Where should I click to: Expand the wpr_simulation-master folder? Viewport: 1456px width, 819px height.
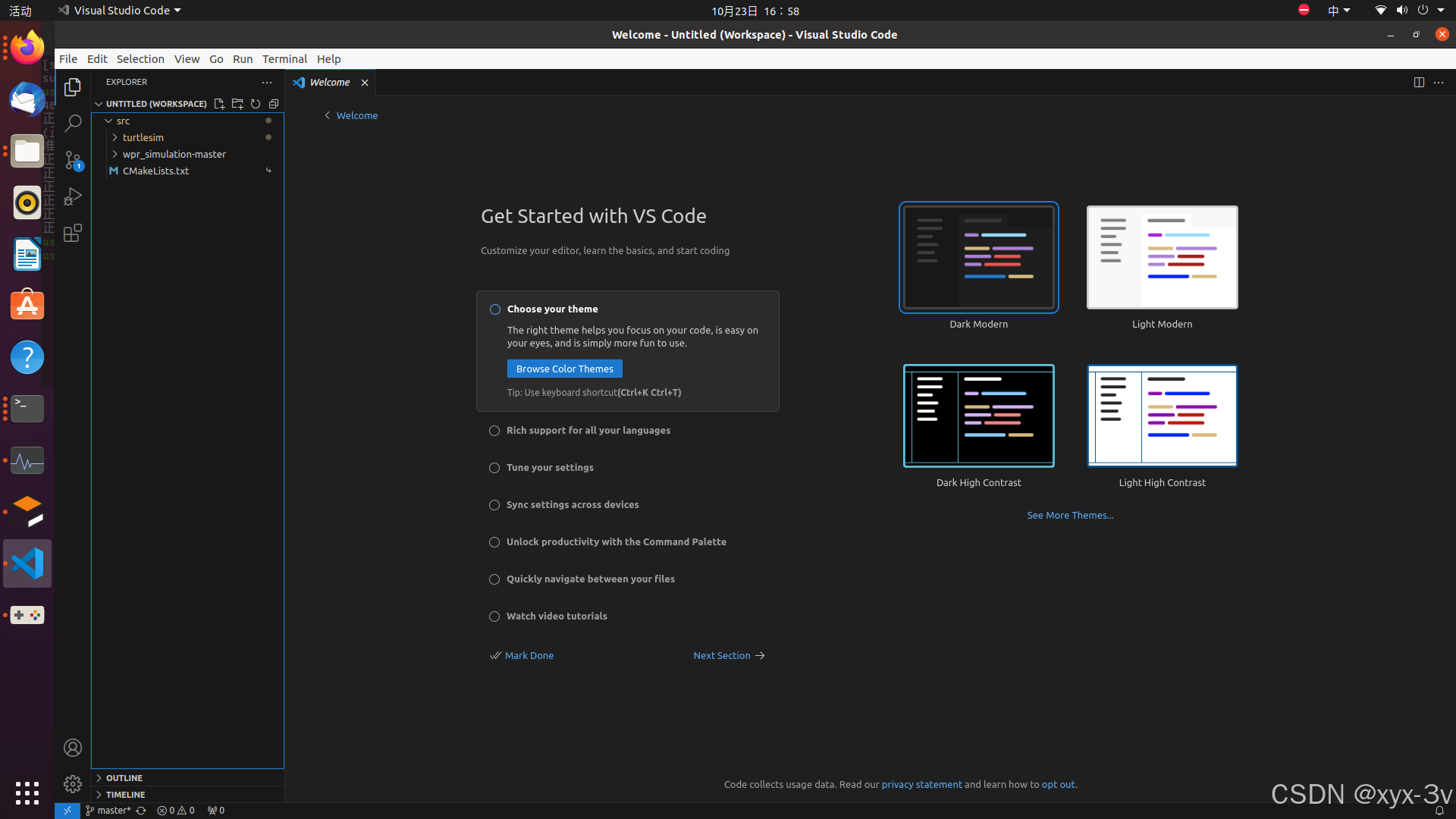coord(187,154)
